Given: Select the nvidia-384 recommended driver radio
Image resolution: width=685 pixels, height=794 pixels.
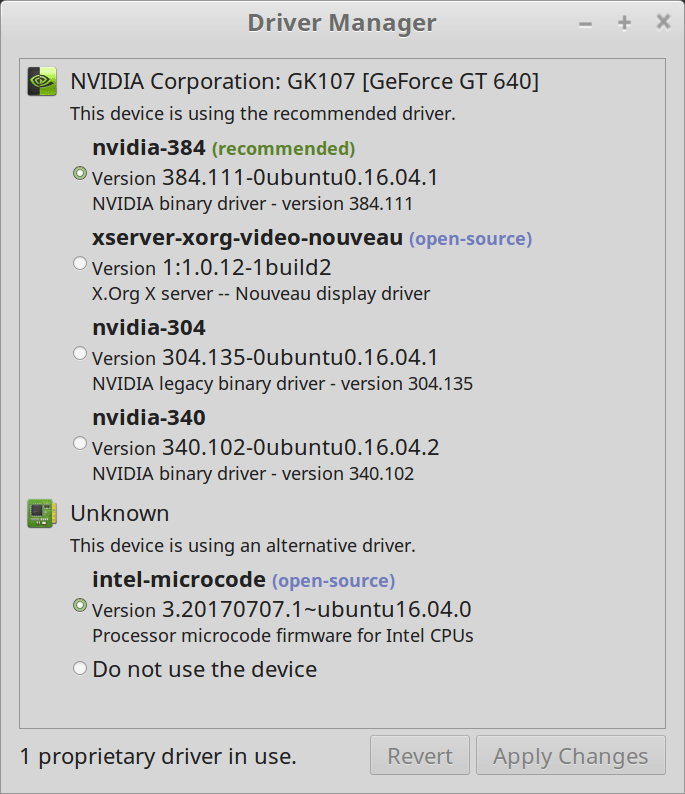Looking at the screenshot, I should [80, 174].
